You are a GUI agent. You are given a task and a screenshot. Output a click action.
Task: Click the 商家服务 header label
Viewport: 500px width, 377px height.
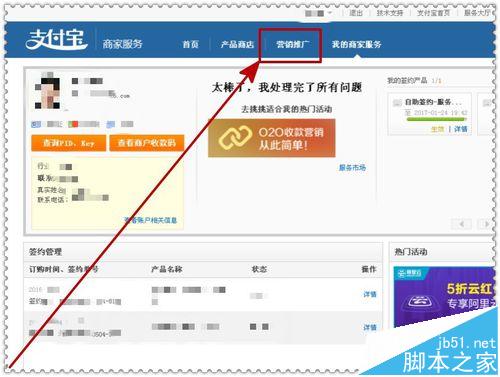tap(123, 44)
